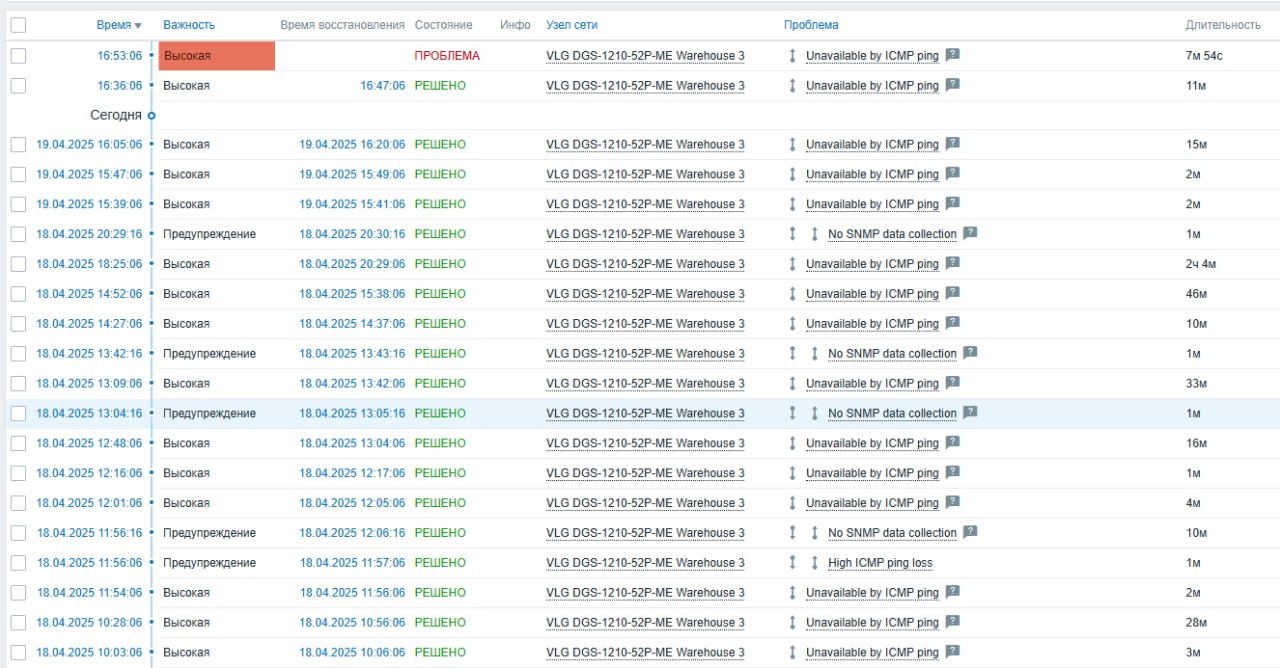Viewport: 1280px width, 668px height.
Task: Open Unavailable by ICMP ping on 11:54:06 row
Action: (872, 593)
